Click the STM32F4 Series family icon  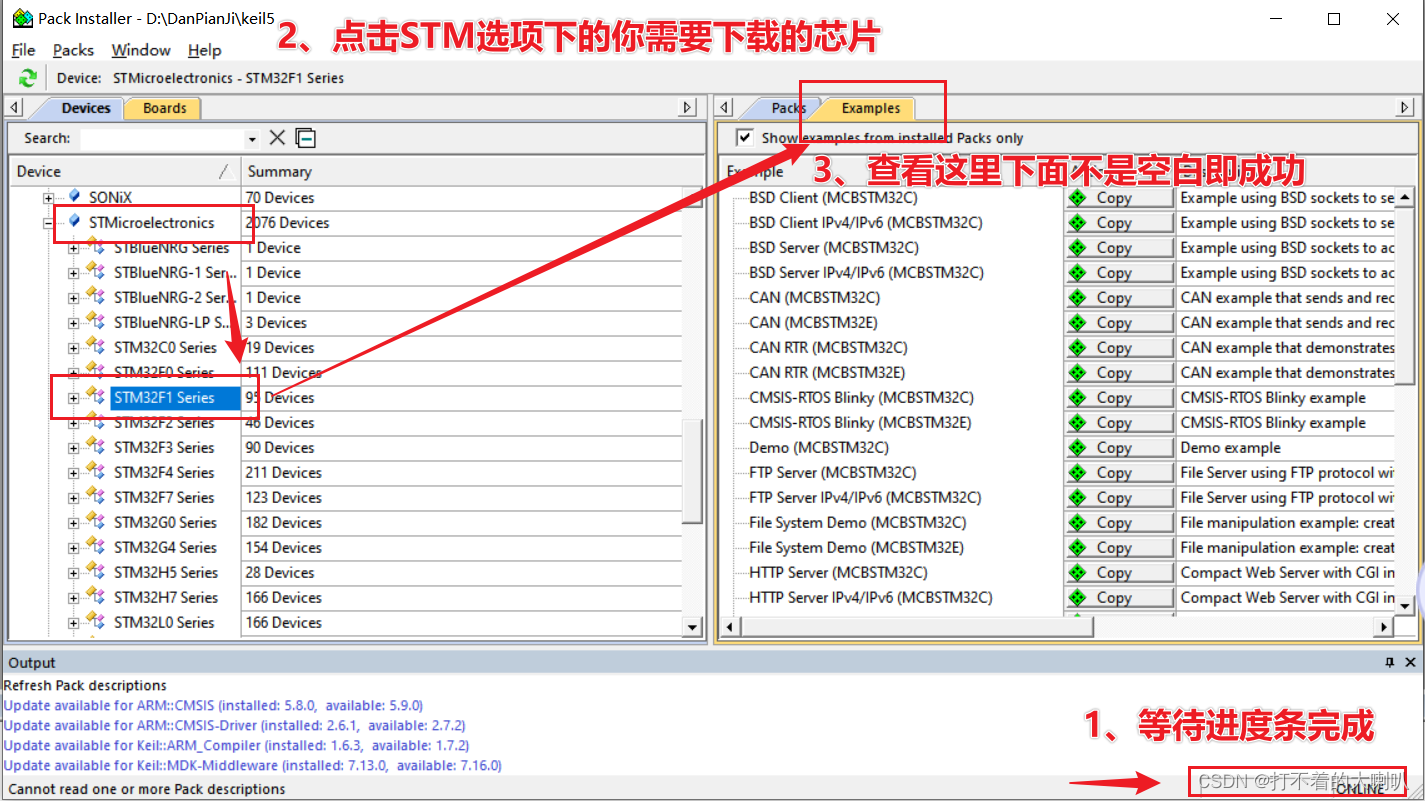coord(96,471)
